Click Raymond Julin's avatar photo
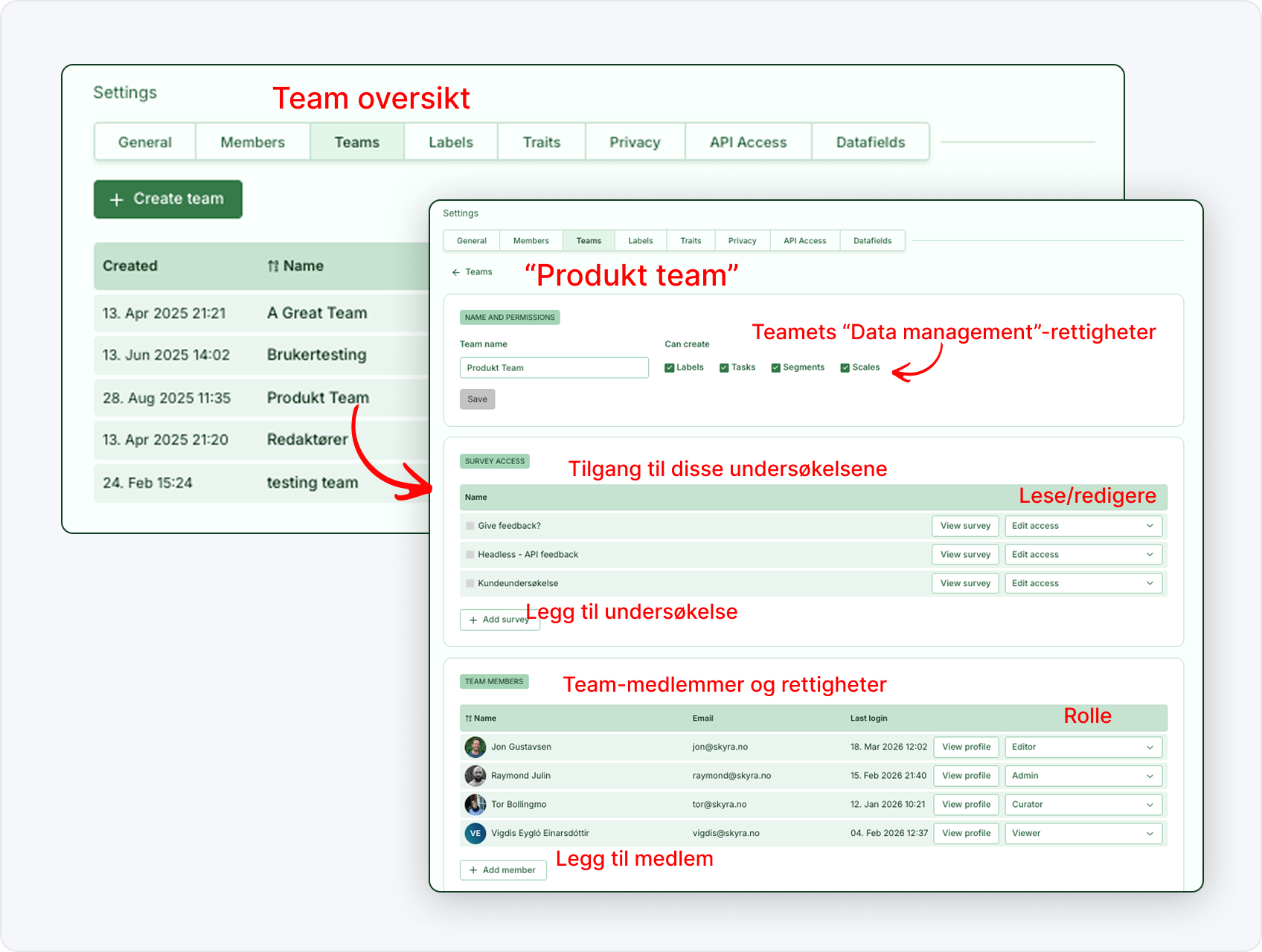The height and width of the screenshot is (952, 1262). 475,776
